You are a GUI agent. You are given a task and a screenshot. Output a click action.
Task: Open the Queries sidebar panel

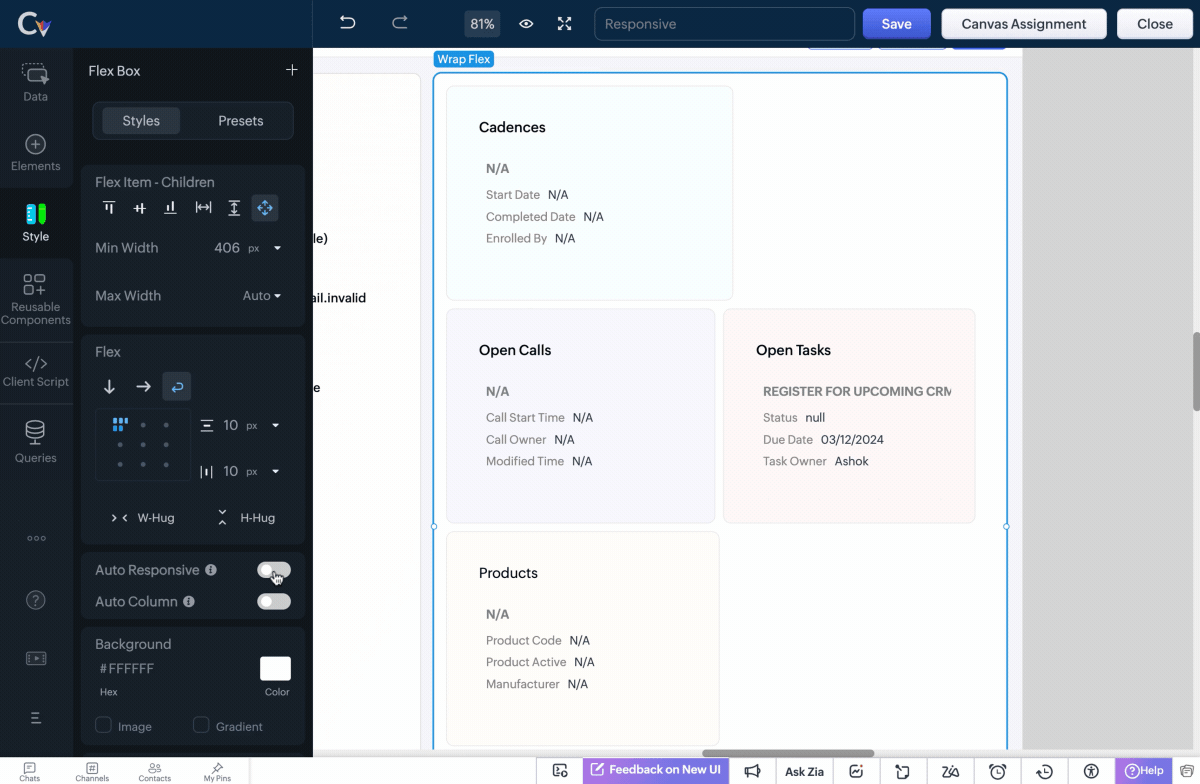[x=36, y=441]
